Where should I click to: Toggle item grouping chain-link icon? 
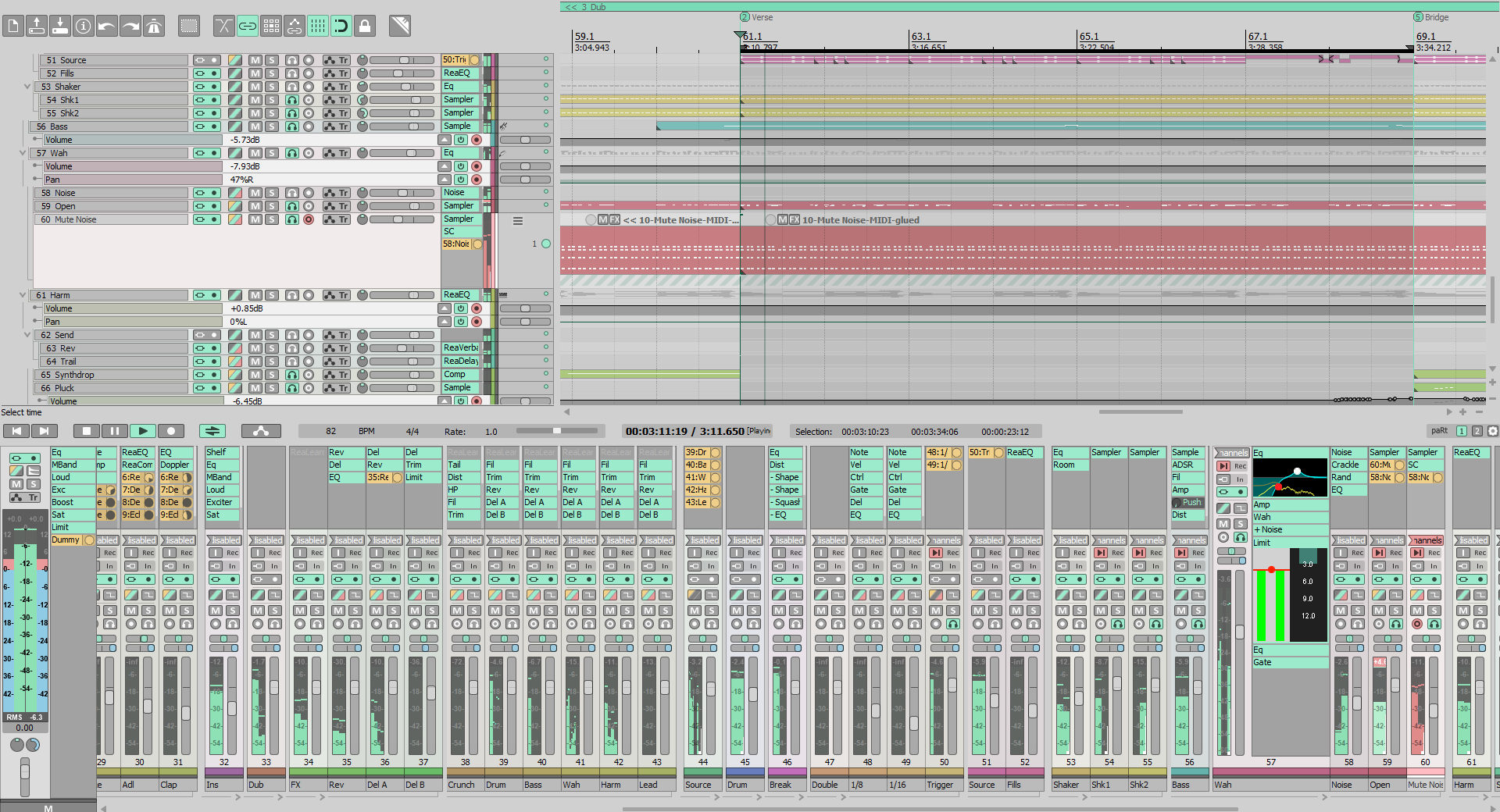tap(248, 26)
